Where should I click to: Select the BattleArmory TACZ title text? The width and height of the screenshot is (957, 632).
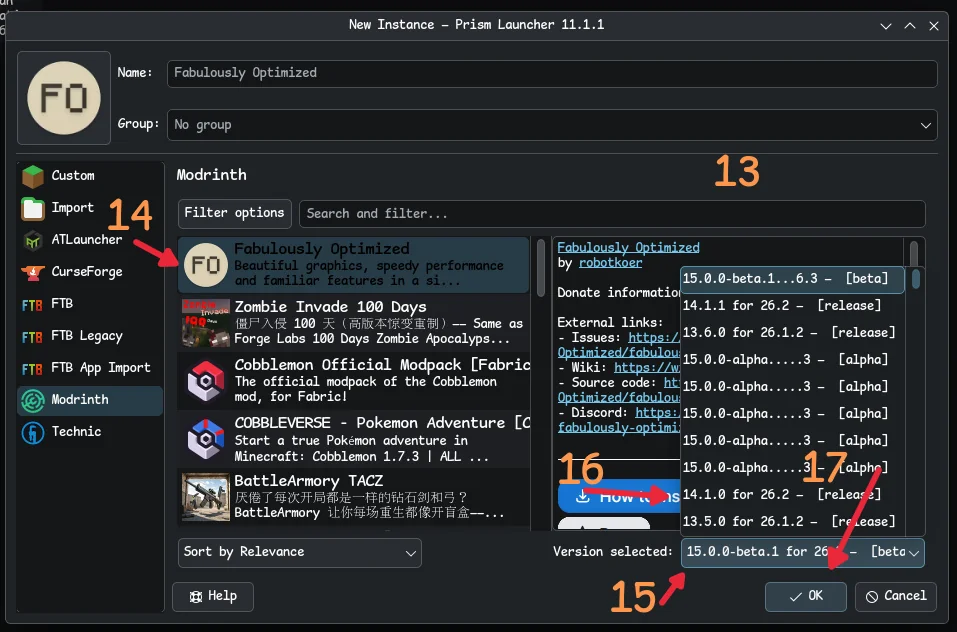point(308,481)
